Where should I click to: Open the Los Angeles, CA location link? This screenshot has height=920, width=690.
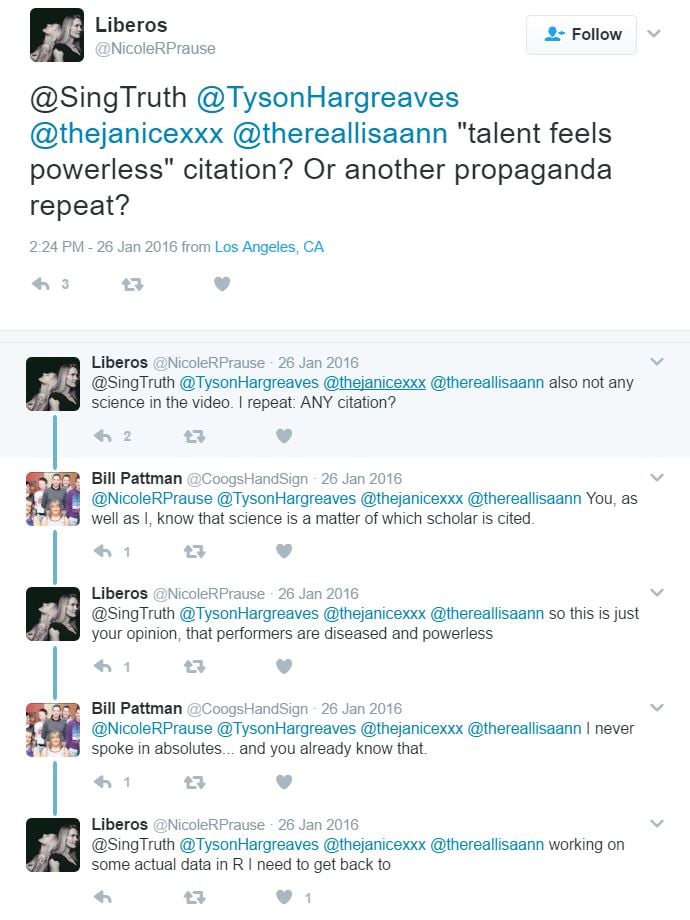point(269,247)
